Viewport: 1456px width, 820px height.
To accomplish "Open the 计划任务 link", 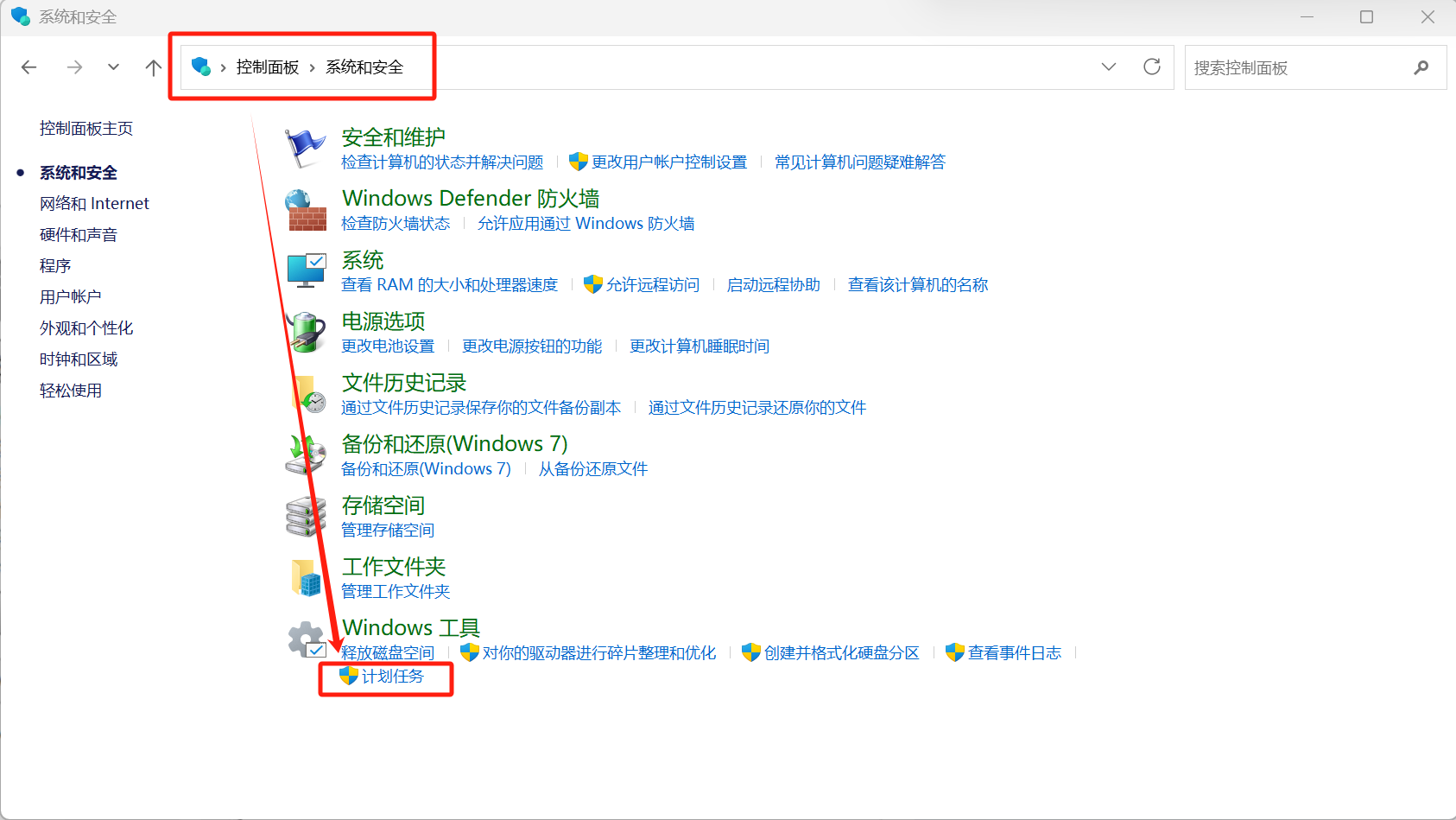I will [x=393, y=677].
